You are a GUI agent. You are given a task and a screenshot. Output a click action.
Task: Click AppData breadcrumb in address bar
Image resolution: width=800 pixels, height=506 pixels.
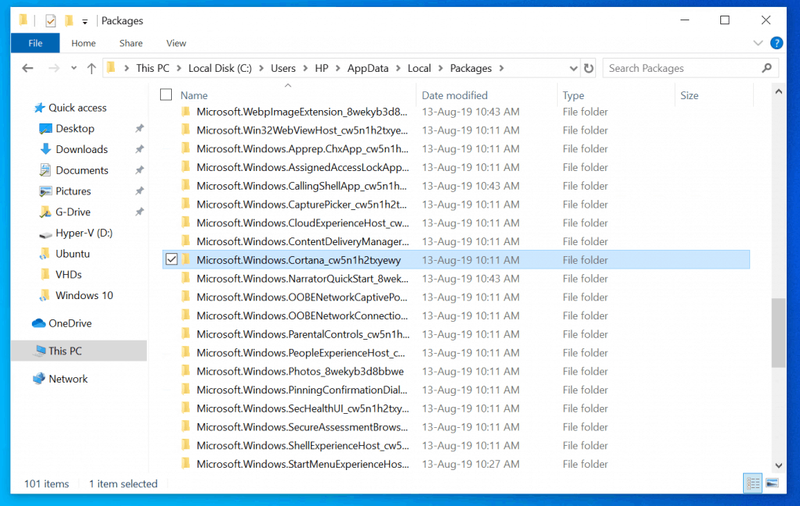367,68
